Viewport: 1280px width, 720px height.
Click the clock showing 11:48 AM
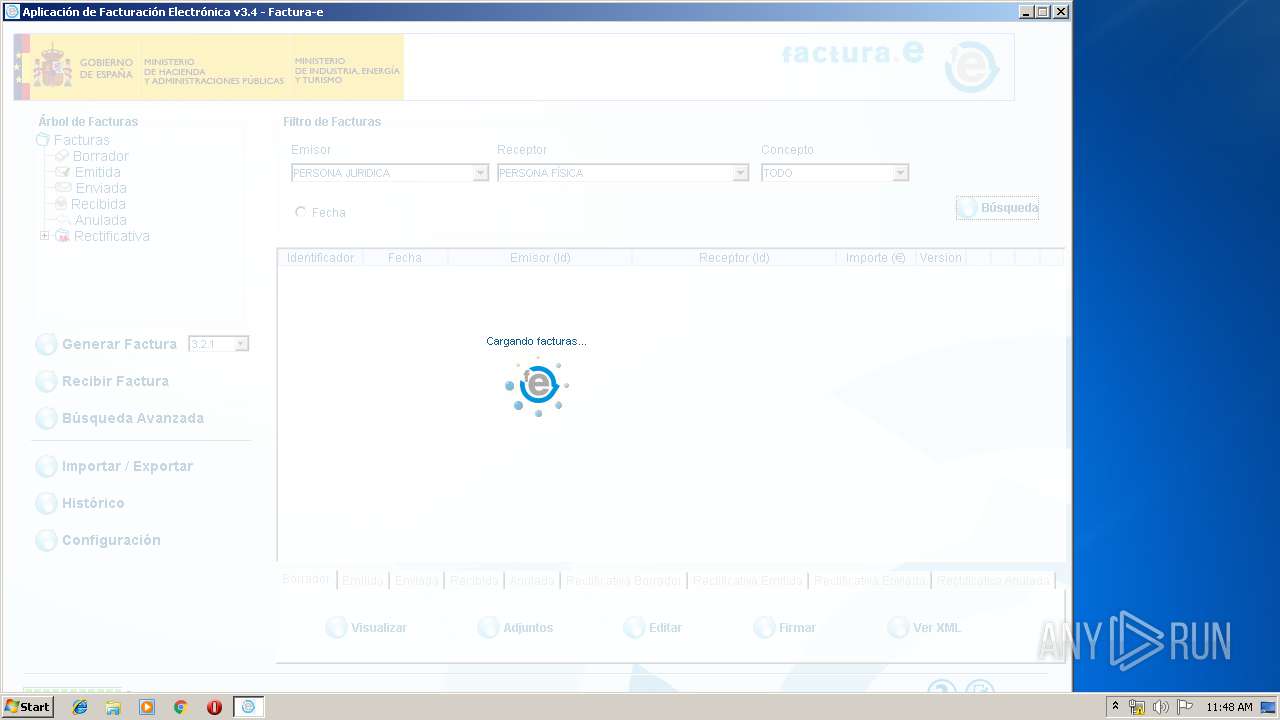1229,707
